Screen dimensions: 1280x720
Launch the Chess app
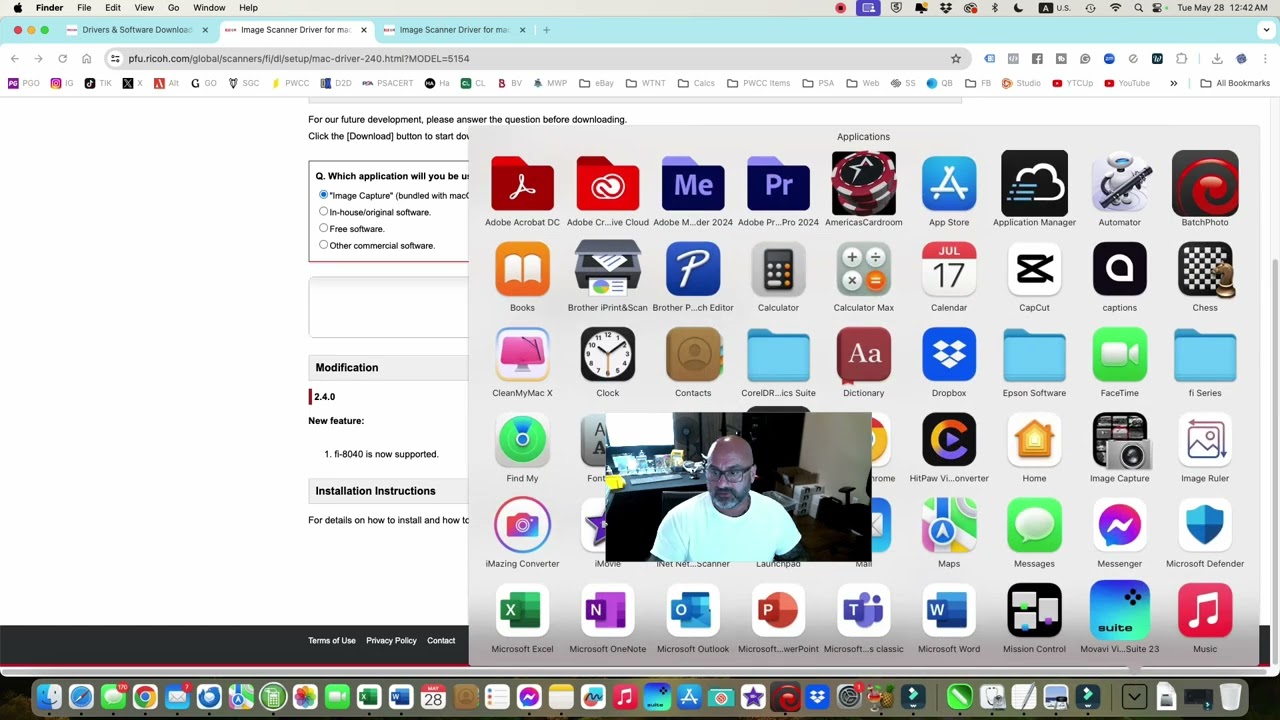(1205, 269)
